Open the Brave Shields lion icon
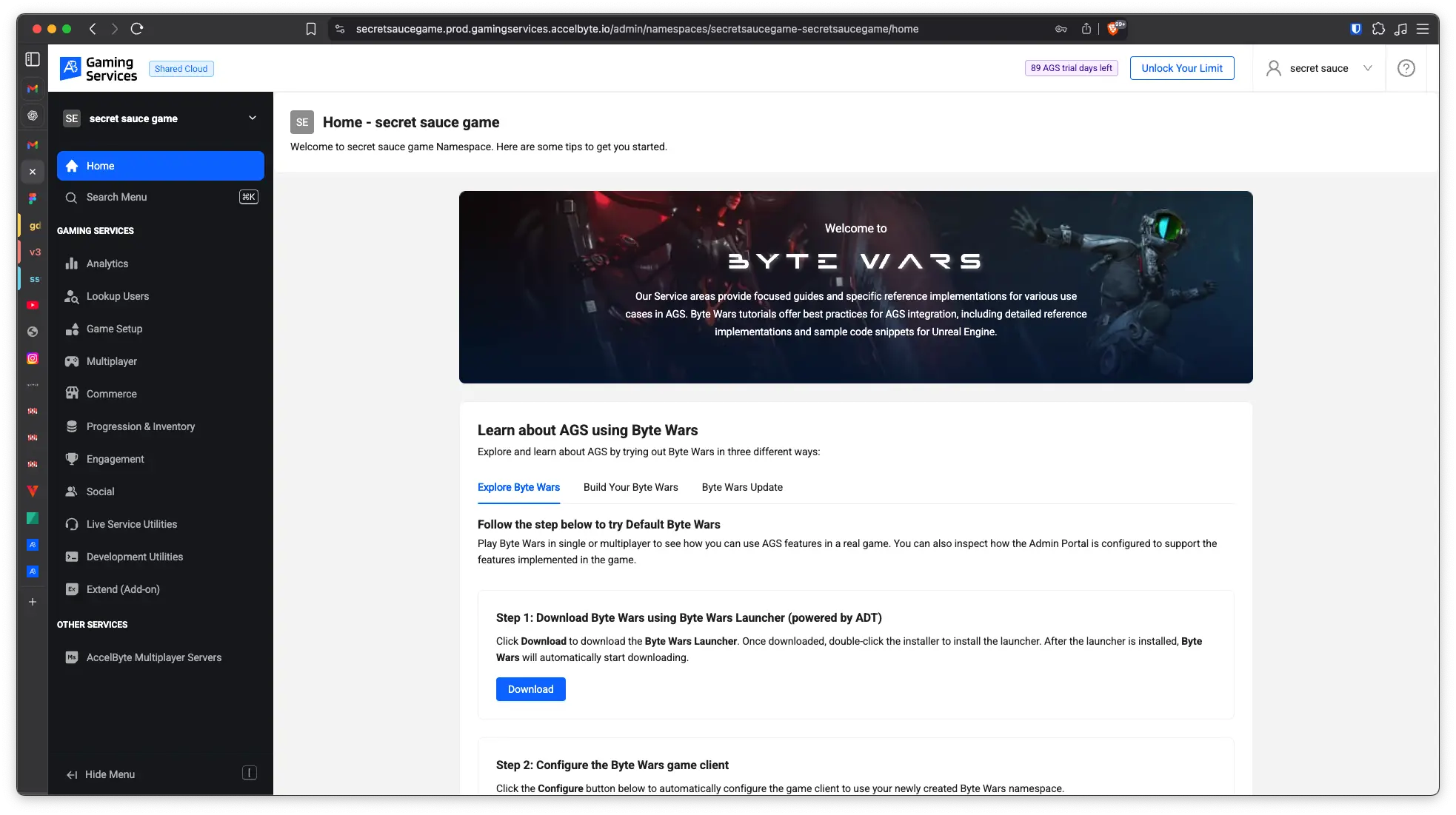The image size is (1456, 815). coord(1114,29)
